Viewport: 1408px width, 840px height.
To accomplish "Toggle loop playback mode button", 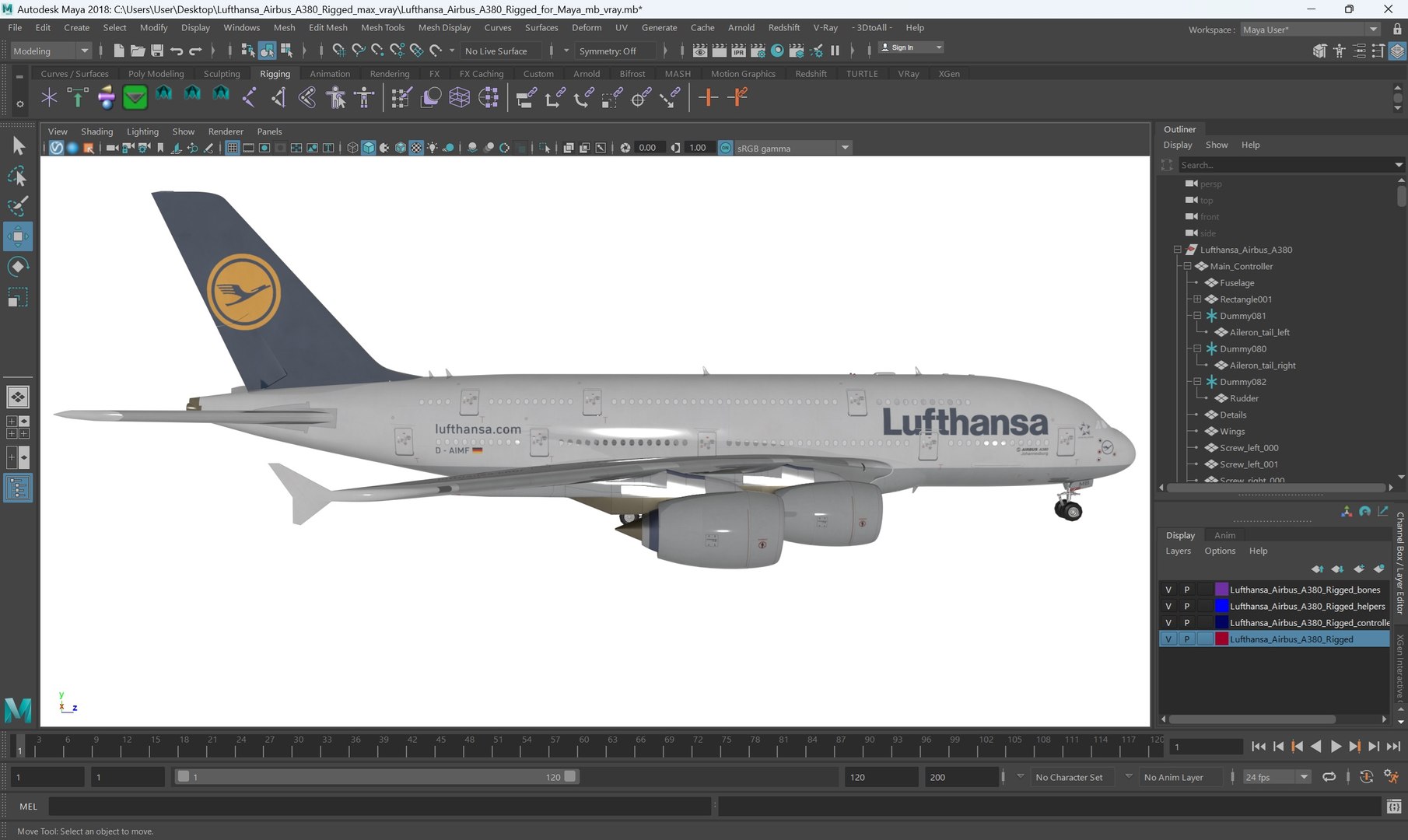I will click(1329, 776).
